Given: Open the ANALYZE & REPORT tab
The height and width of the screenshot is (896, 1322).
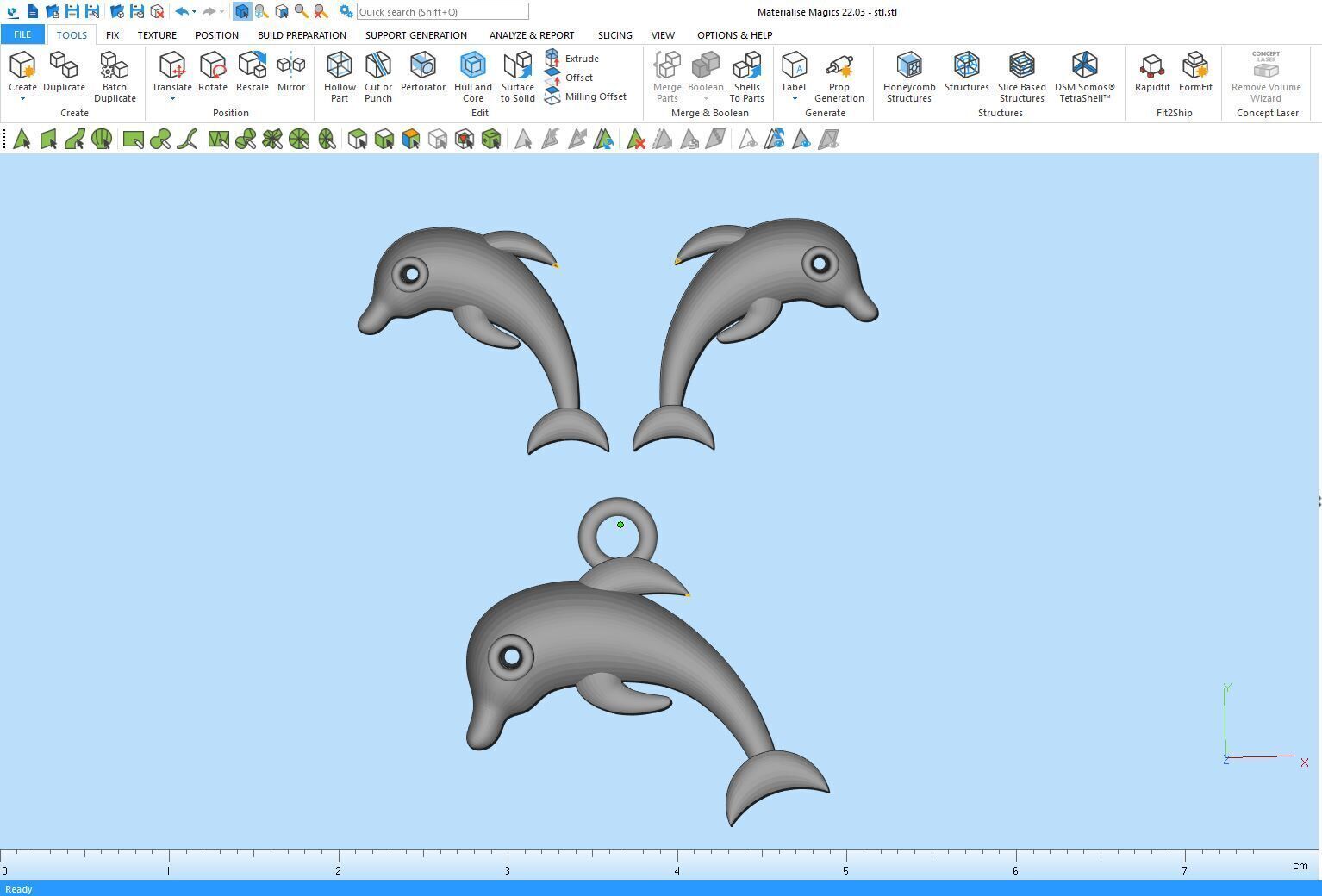Looking at the screenshot, I should 532,35.
